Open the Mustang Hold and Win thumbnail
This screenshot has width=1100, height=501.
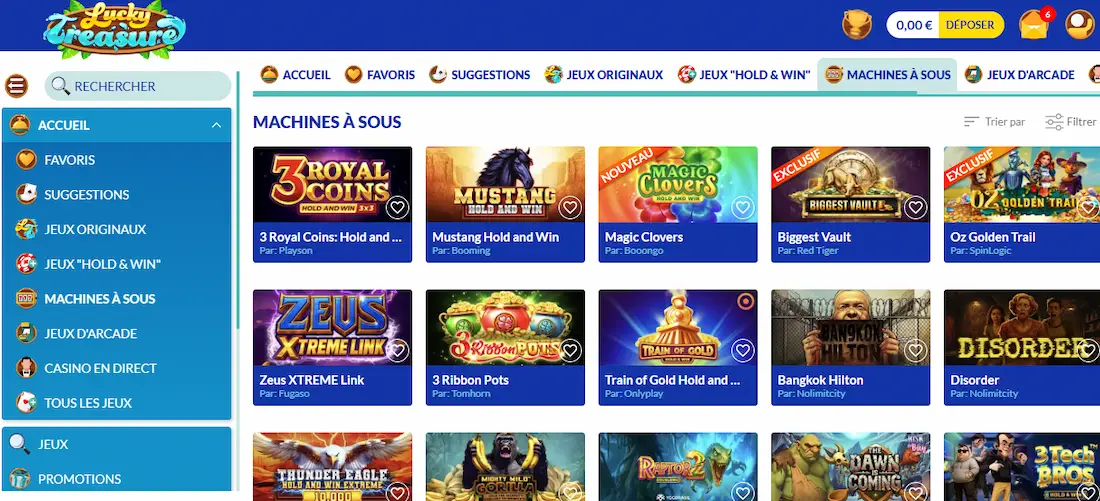505,185
